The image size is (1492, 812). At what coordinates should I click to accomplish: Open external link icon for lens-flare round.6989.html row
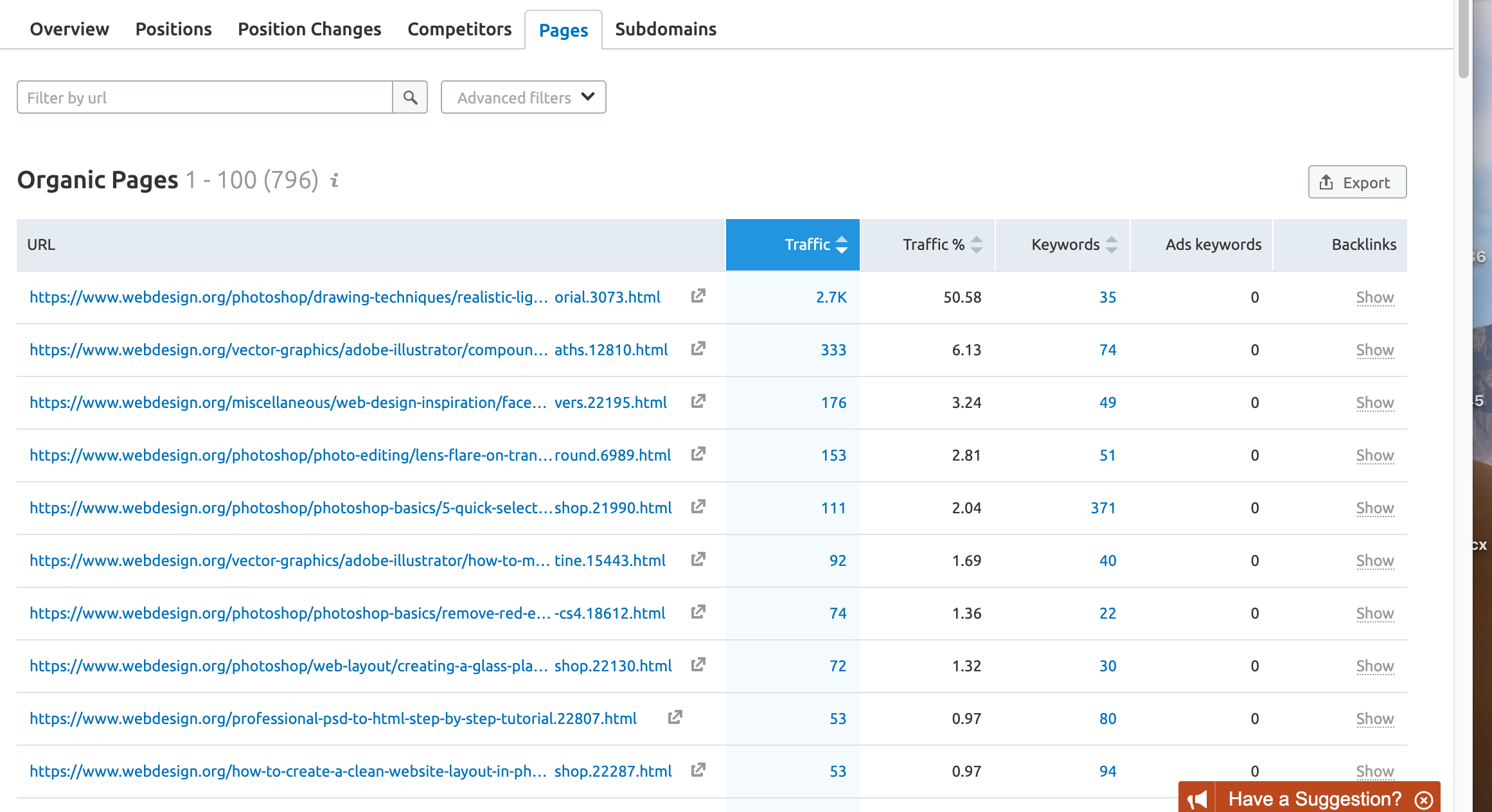[x=698, y=454]
